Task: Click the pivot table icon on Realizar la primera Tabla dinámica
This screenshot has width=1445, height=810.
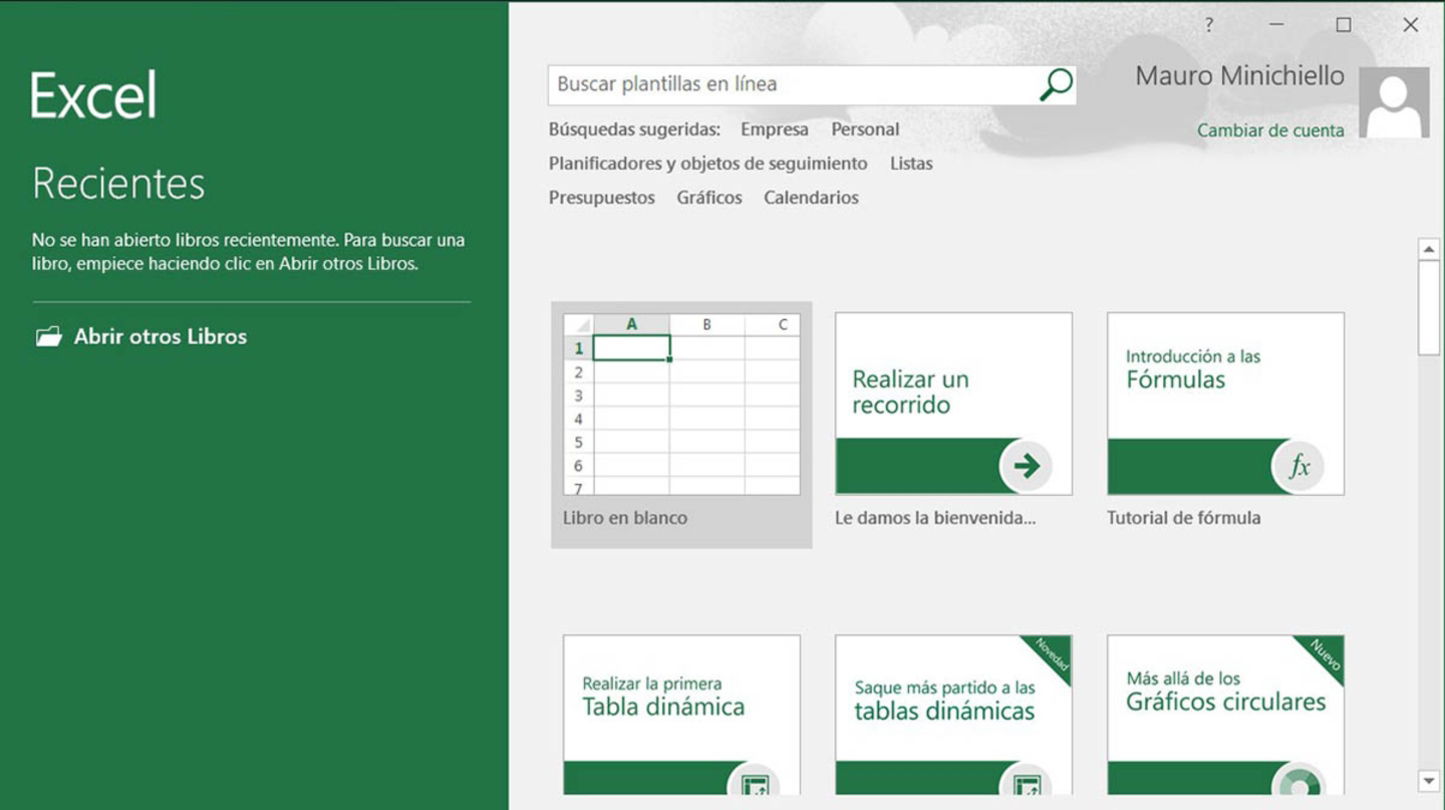Action: 754,781
